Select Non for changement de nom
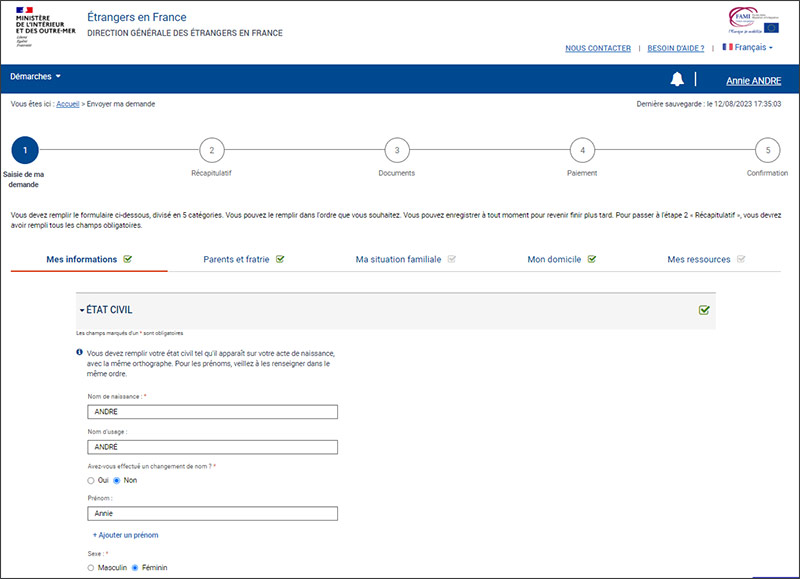The image size is (800, 579). 116,480
